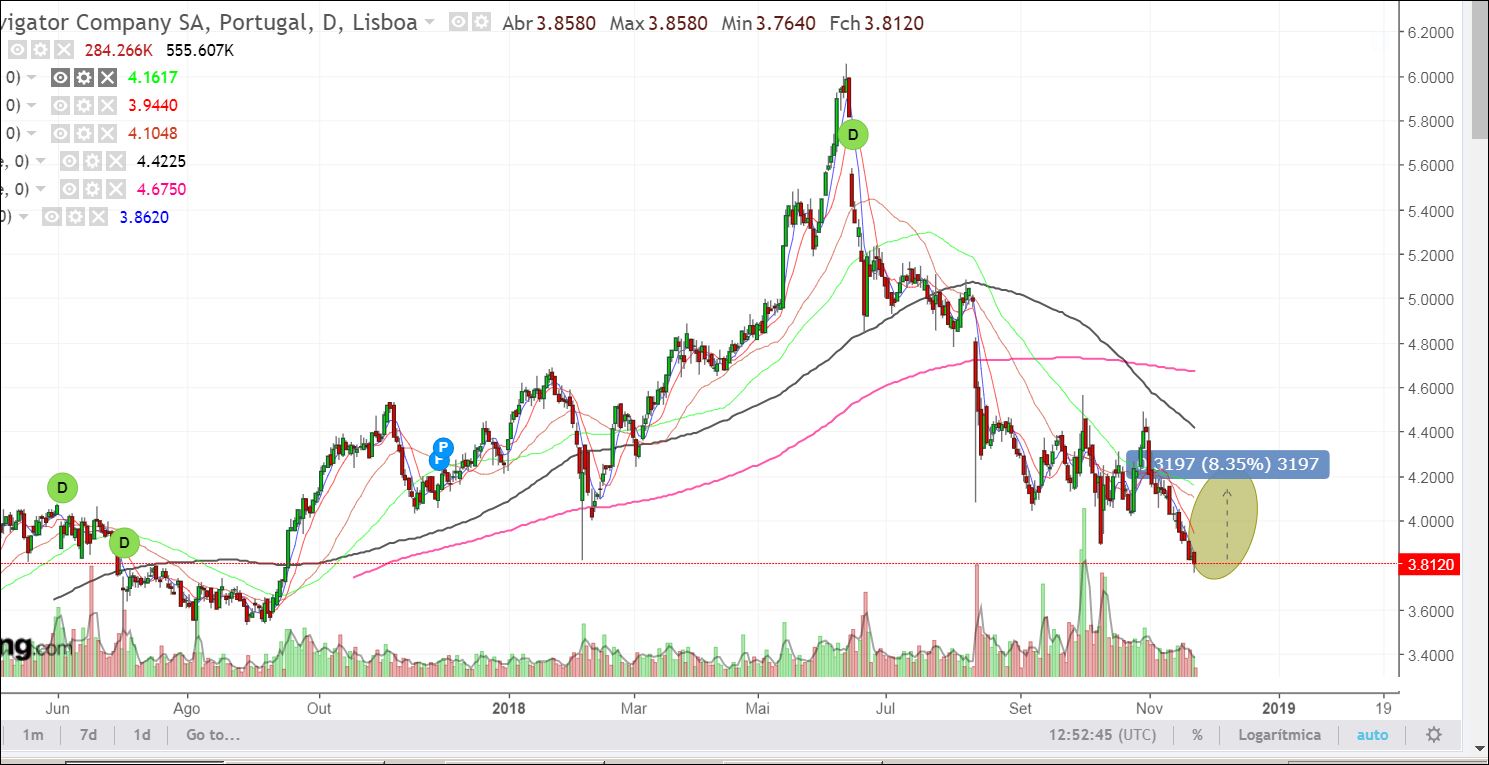Hide the 3.8620 indicator line

52,217
